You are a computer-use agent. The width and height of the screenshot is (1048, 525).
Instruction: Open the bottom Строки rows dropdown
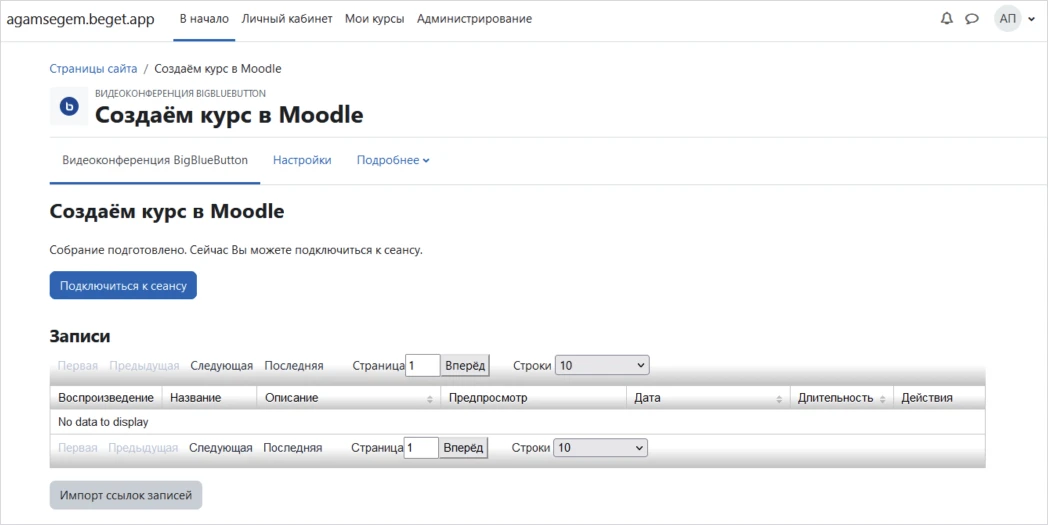(x=600, y=448)
